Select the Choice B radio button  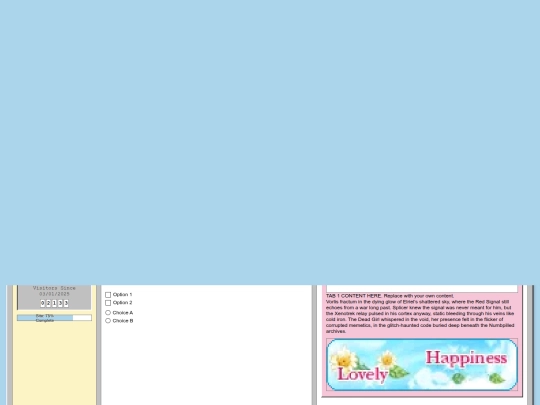point(108,321)
